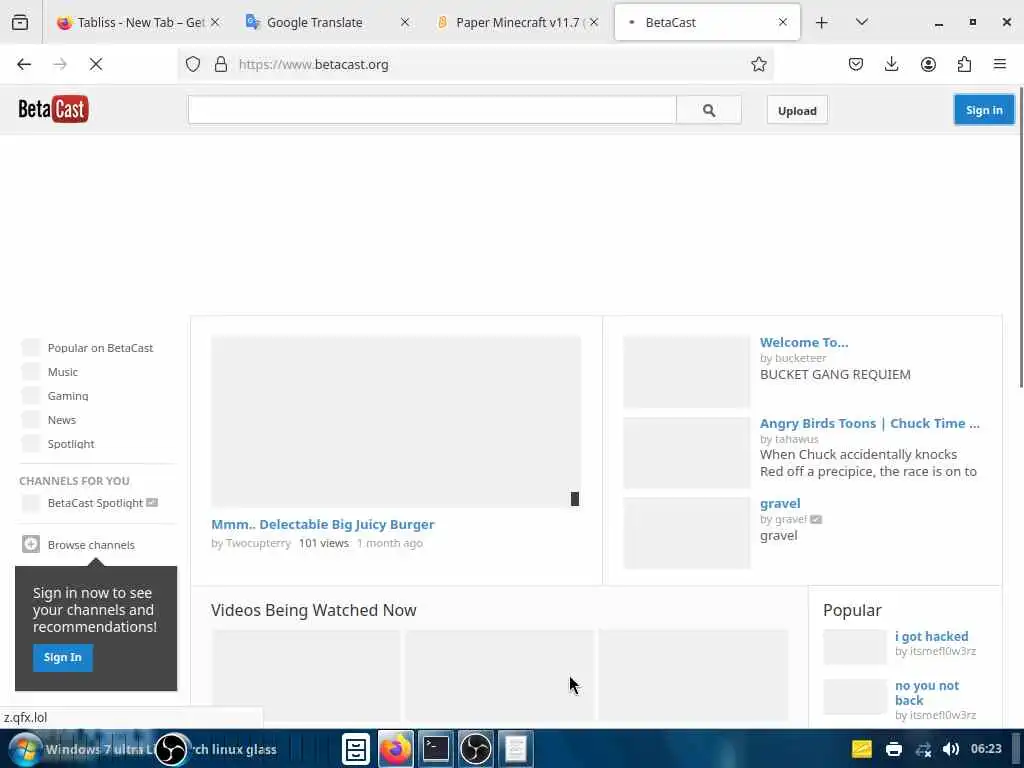This screenshot has width=1024, height=768.
Task: Open the network tray icon
Action: click(923, 749)
